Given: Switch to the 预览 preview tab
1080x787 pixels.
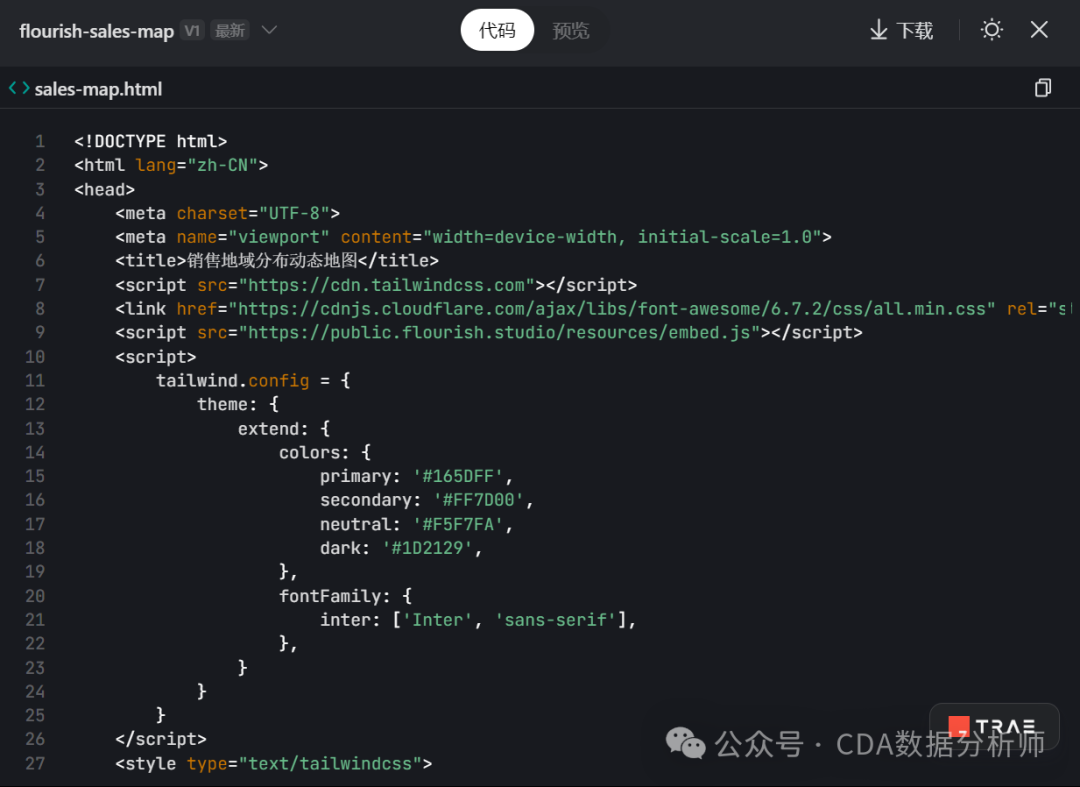Looking at the screenshot, I should [570, 30].
